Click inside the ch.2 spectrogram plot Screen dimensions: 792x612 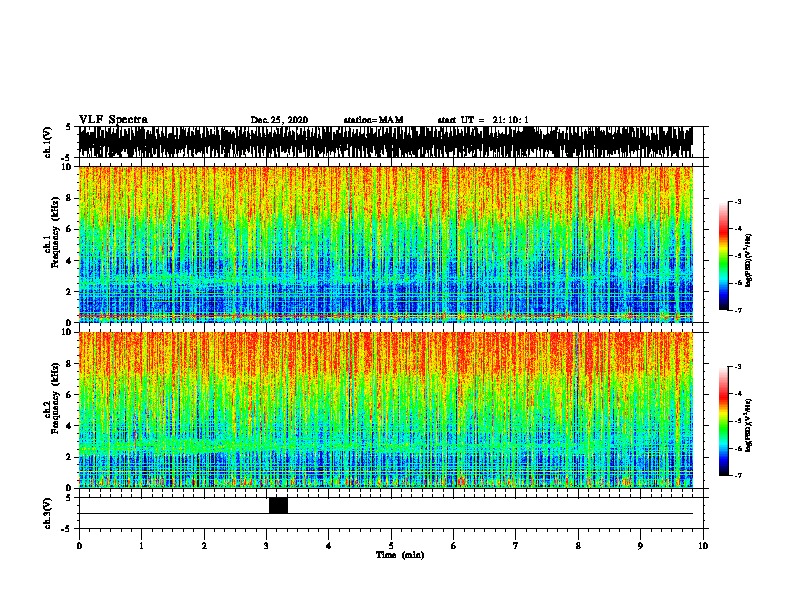pyautogui.click(x=385, y=410)
